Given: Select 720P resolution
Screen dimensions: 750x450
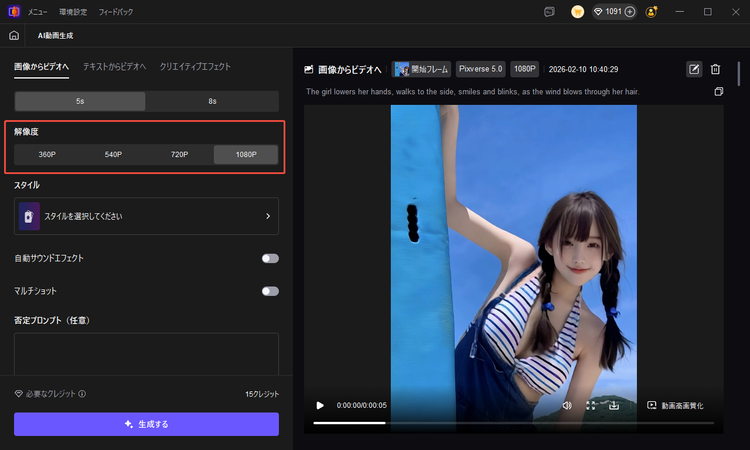Looking at the screenshot, I should click(179, 154).
